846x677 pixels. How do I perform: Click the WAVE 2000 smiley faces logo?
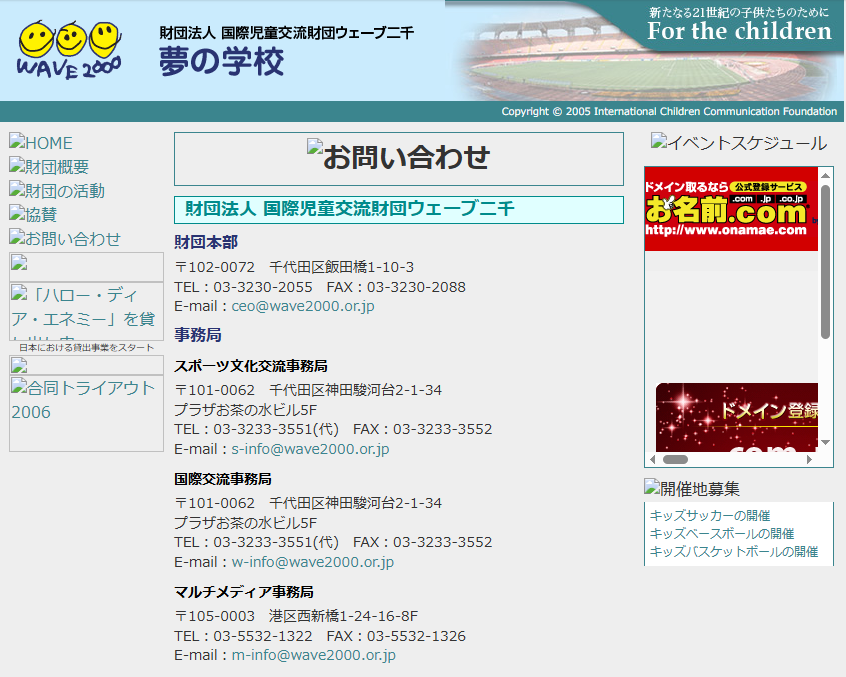(x=69, y=50)
